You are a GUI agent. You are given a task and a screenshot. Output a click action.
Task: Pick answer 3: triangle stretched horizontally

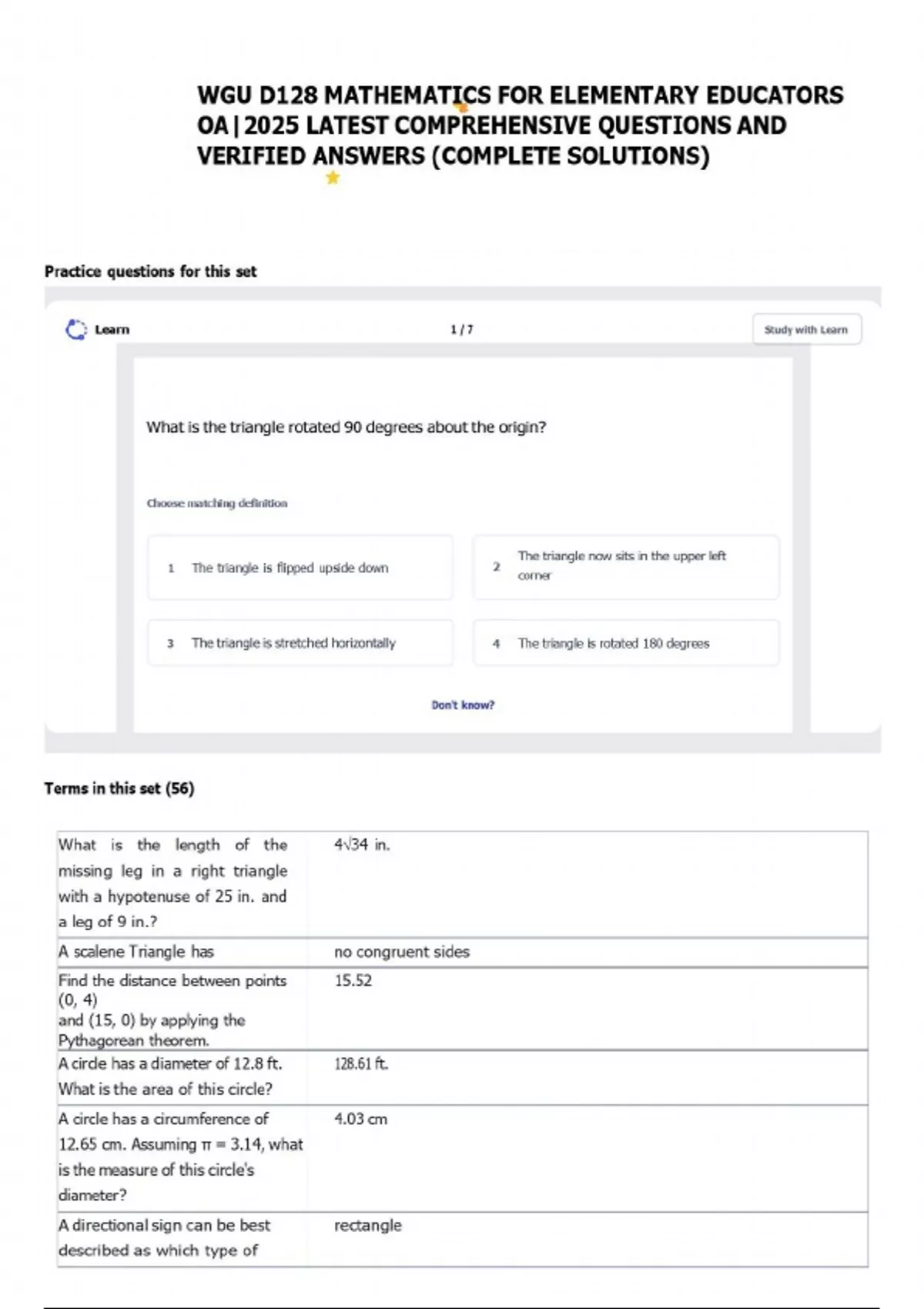point(300,643)
